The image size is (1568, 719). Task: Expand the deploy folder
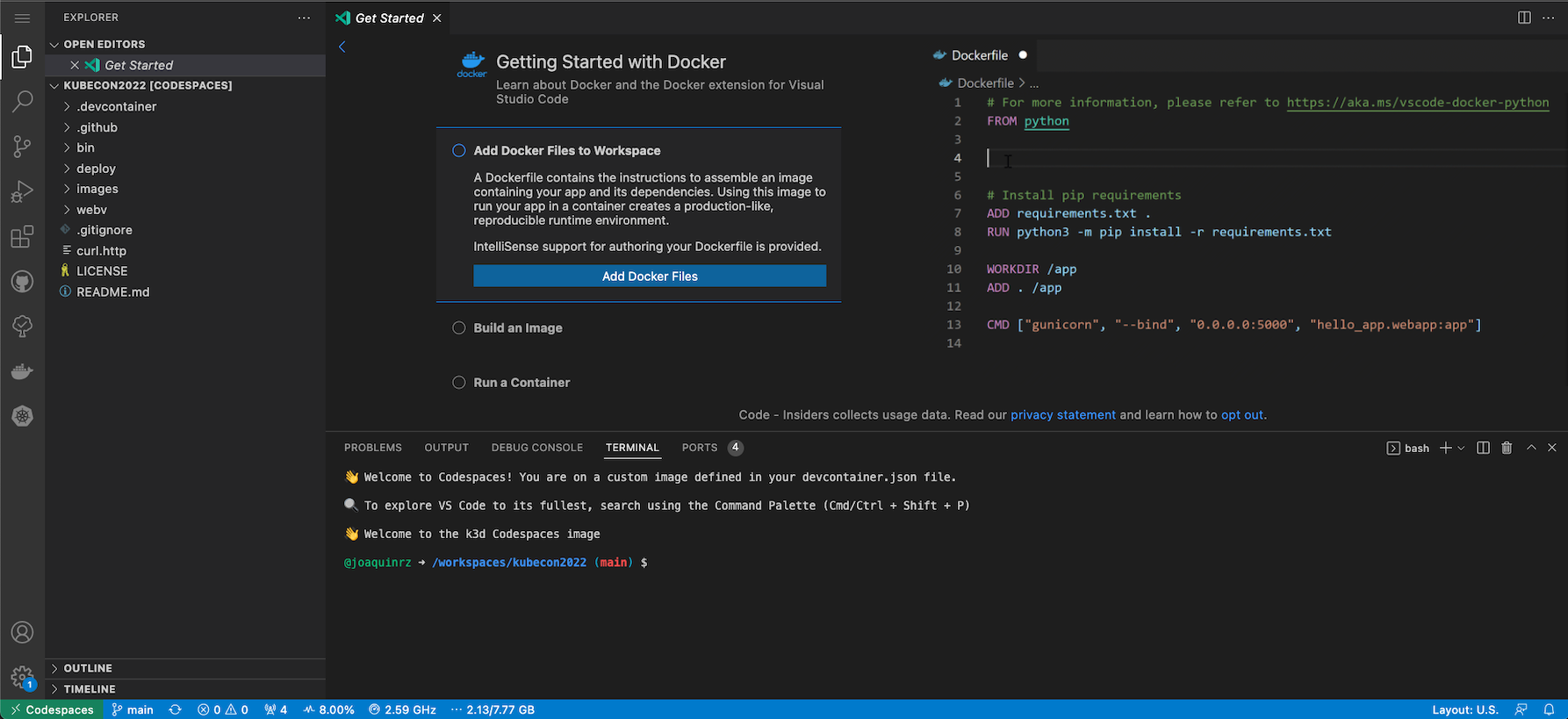coord(185,169)
